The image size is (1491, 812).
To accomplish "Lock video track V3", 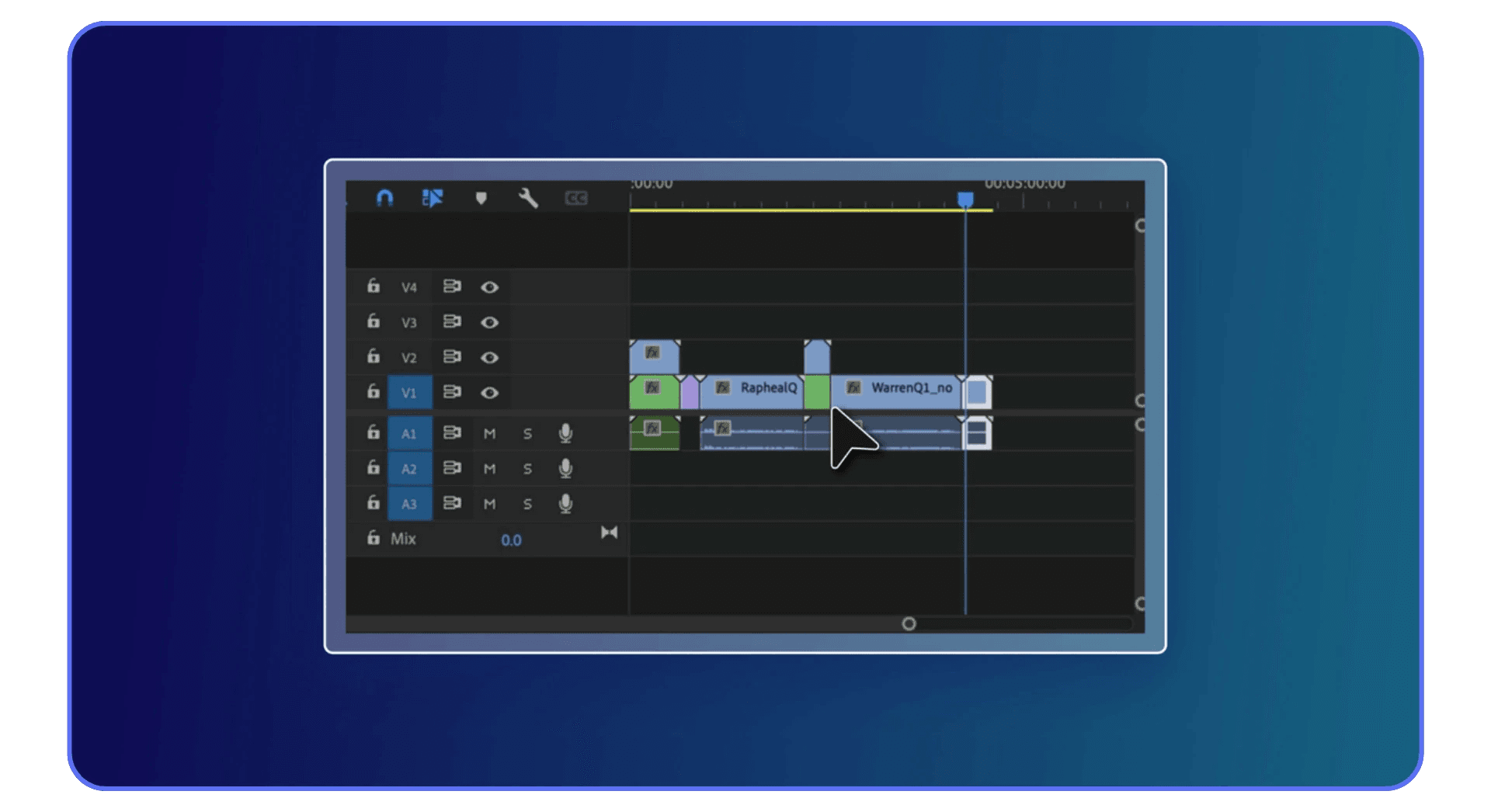I will tap(373, 321).
